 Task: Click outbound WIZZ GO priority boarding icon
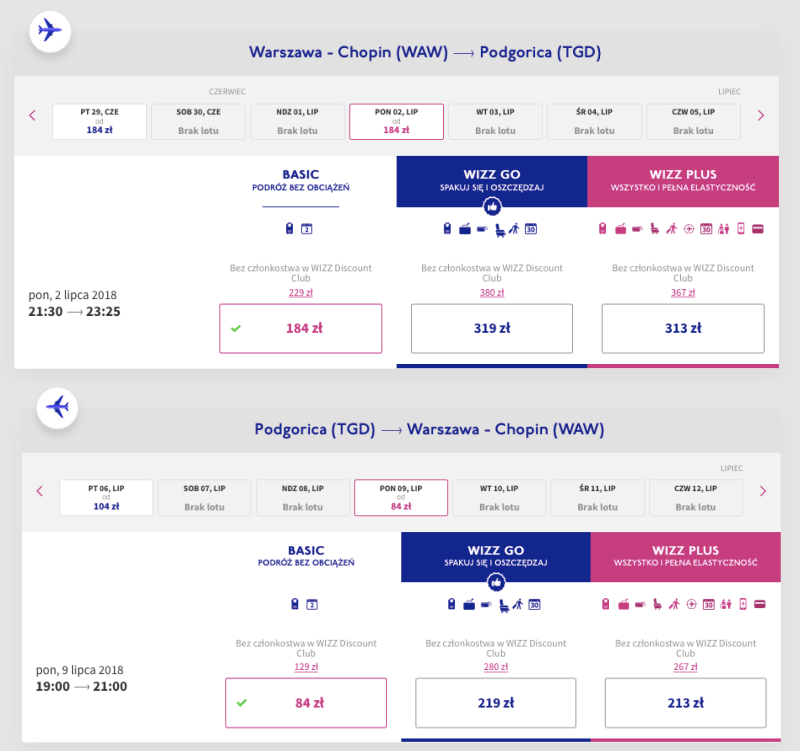514,229
